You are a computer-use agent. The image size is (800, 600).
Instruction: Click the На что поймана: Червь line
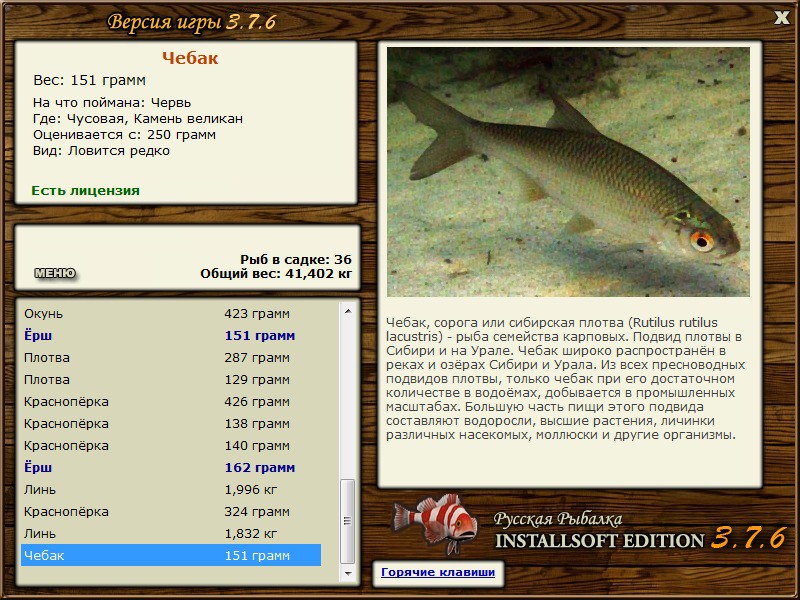(x=112, y=103)
